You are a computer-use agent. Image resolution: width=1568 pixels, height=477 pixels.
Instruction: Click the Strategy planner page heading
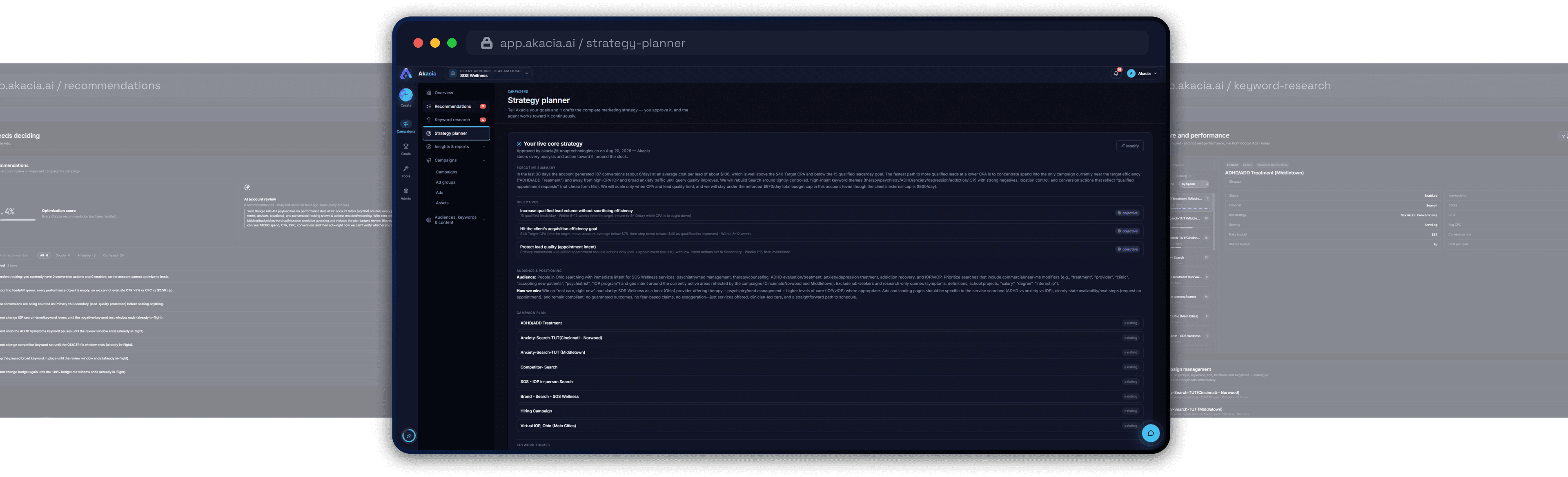coord(539,100)
